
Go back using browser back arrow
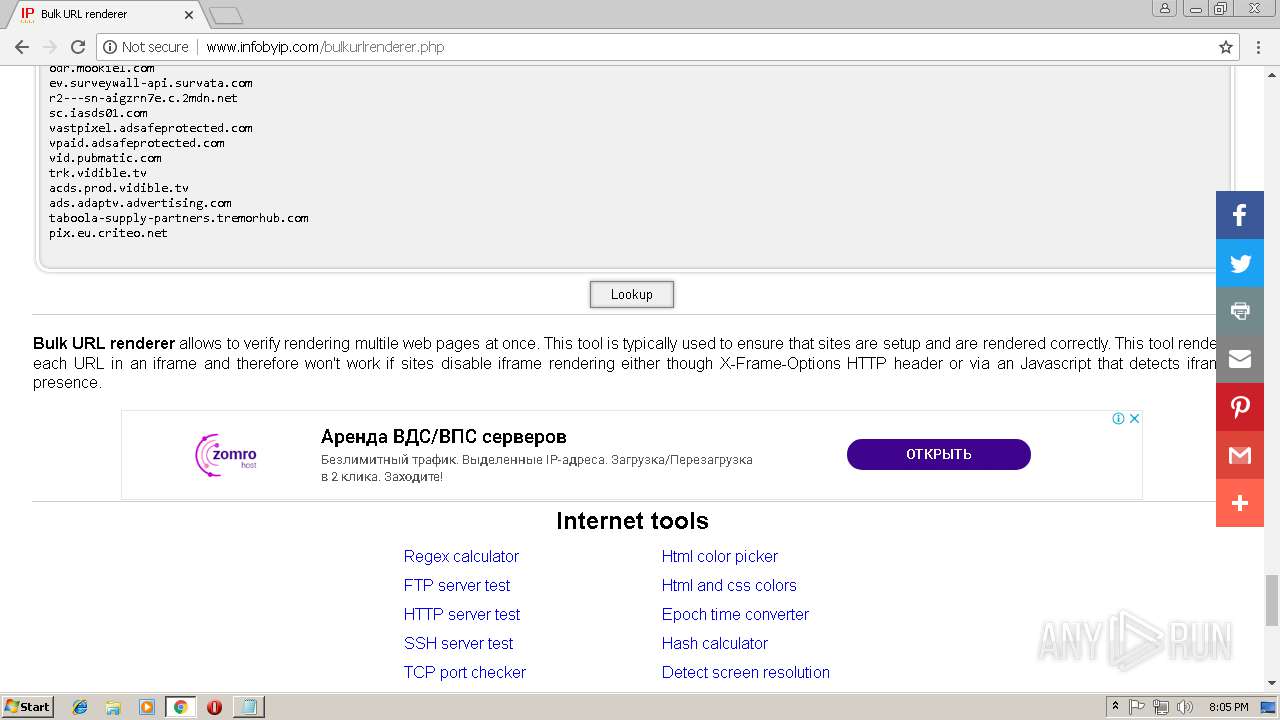coord(21,47)
